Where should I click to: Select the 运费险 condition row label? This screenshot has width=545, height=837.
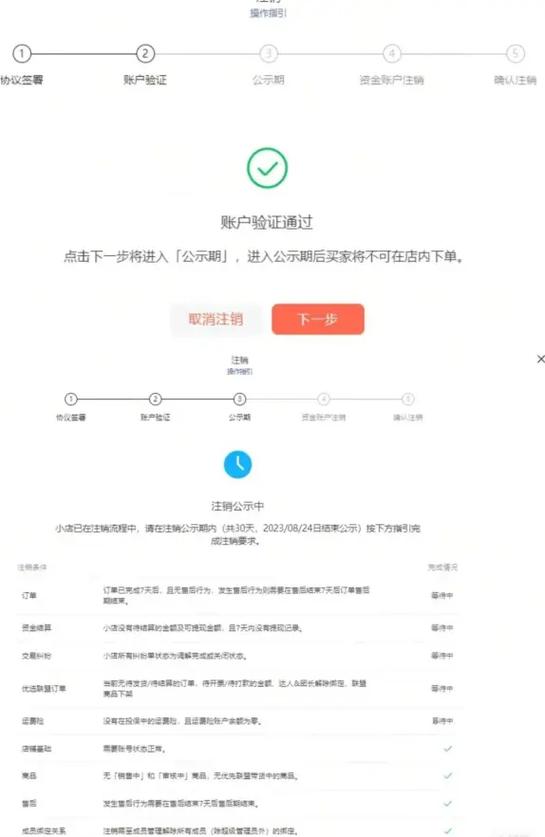click(x=33, y=721)
